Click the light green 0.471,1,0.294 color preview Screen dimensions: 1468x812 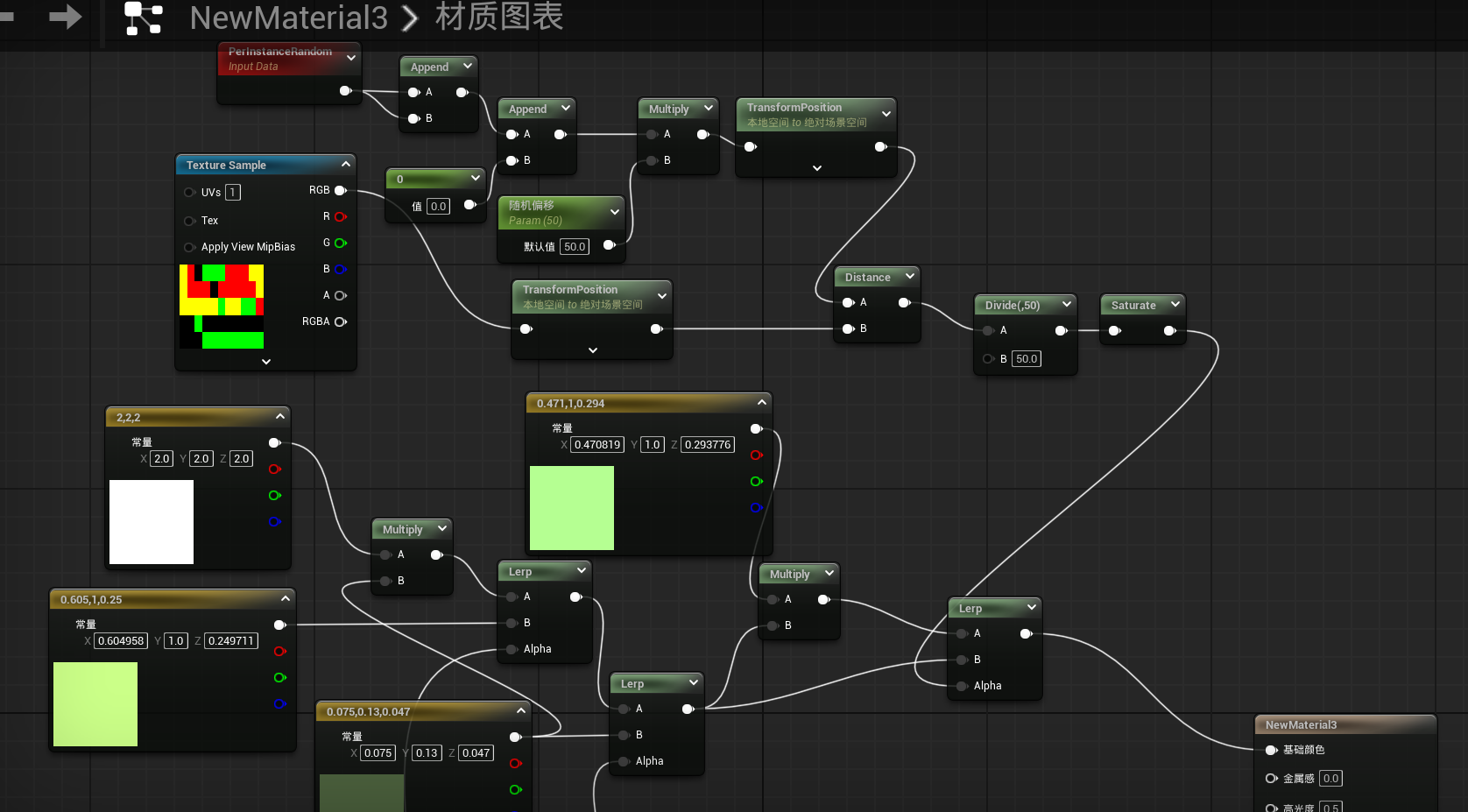click(x=572, y=508)
